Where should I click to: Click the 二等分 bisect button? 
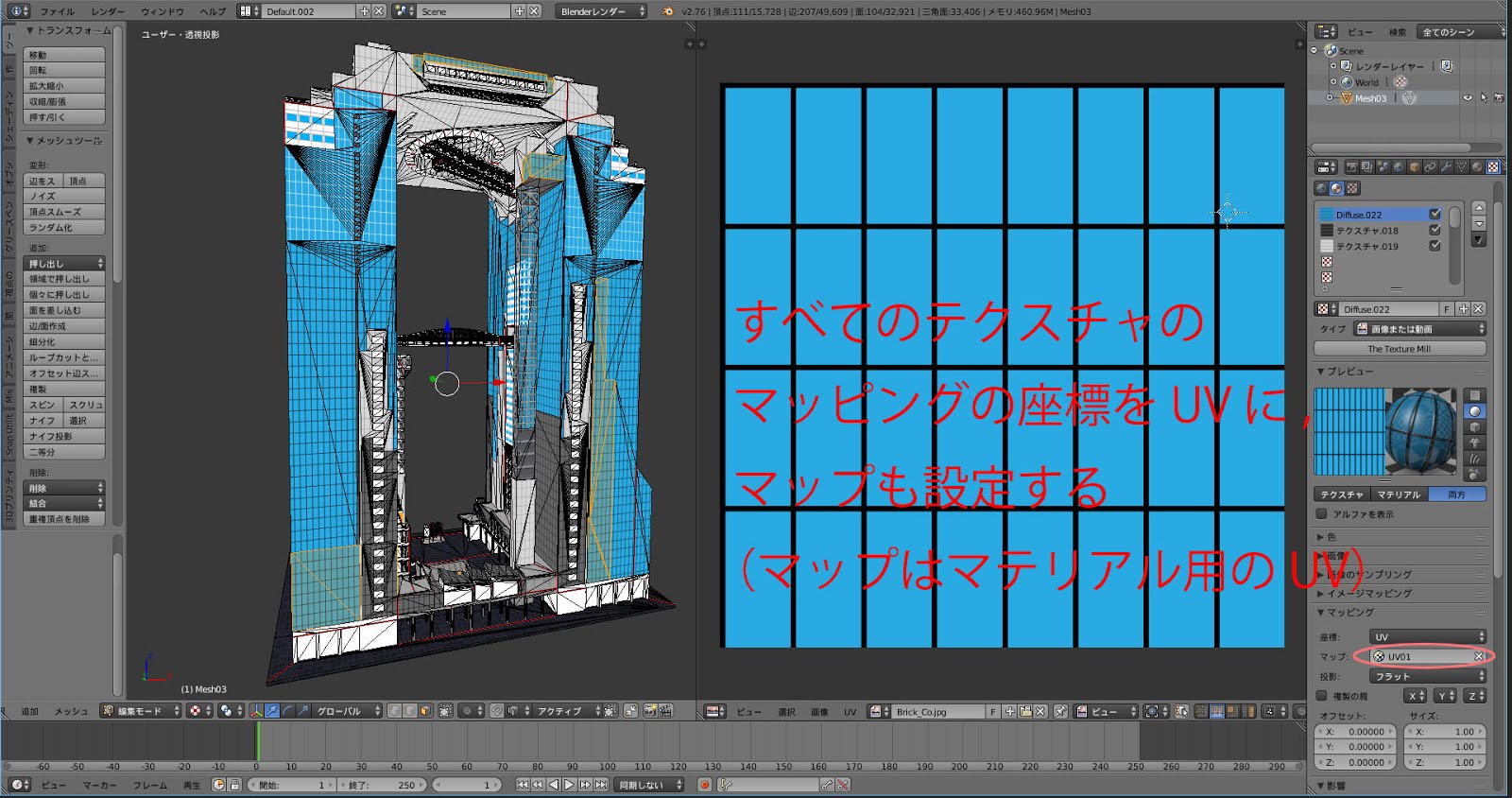(64, 452)
